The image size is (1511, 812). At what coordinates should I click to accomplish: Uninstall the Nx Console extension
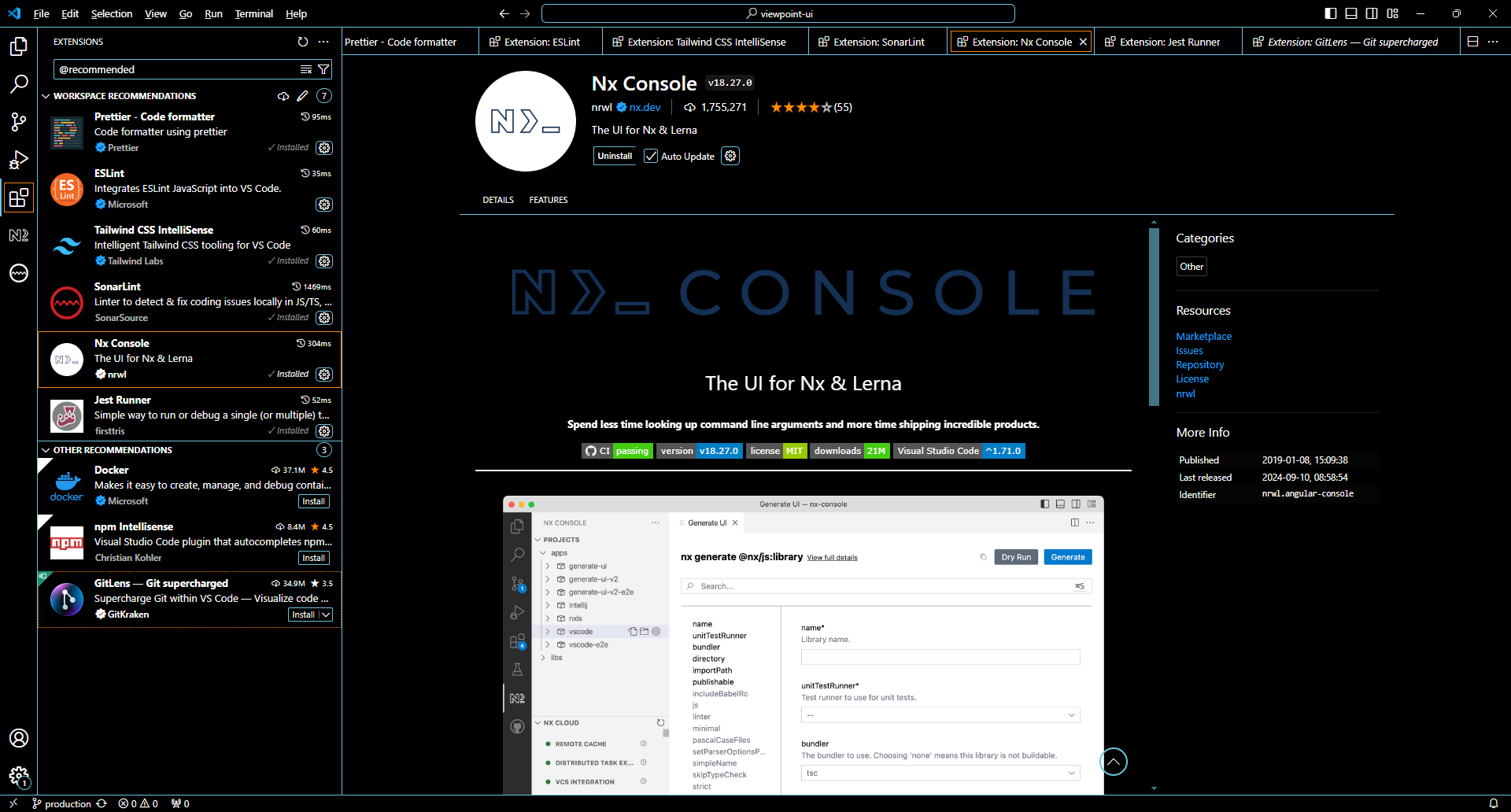[615, 156]
